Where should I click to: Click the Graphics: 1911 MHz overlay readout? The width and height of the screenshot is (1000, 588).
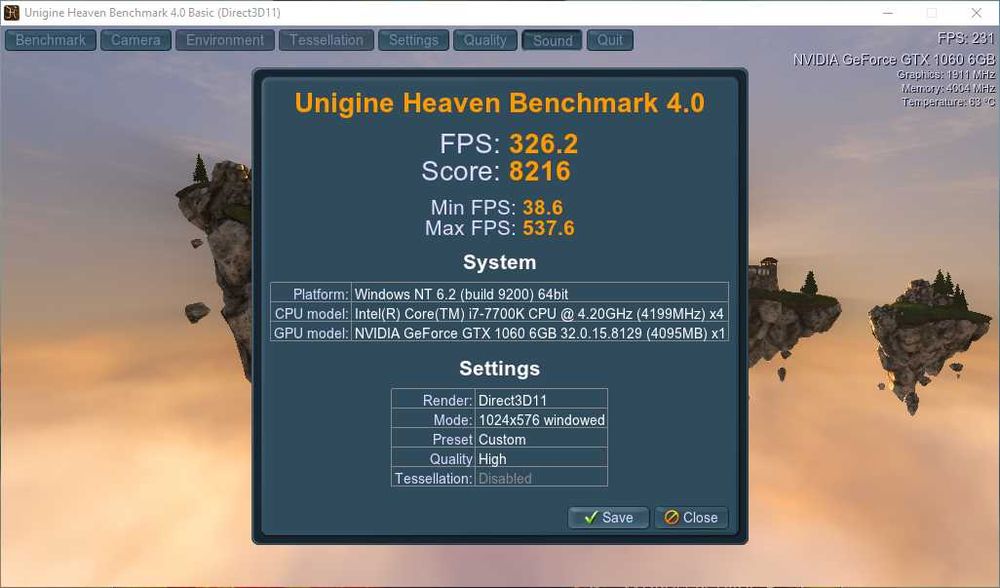(x=946, y=75)
